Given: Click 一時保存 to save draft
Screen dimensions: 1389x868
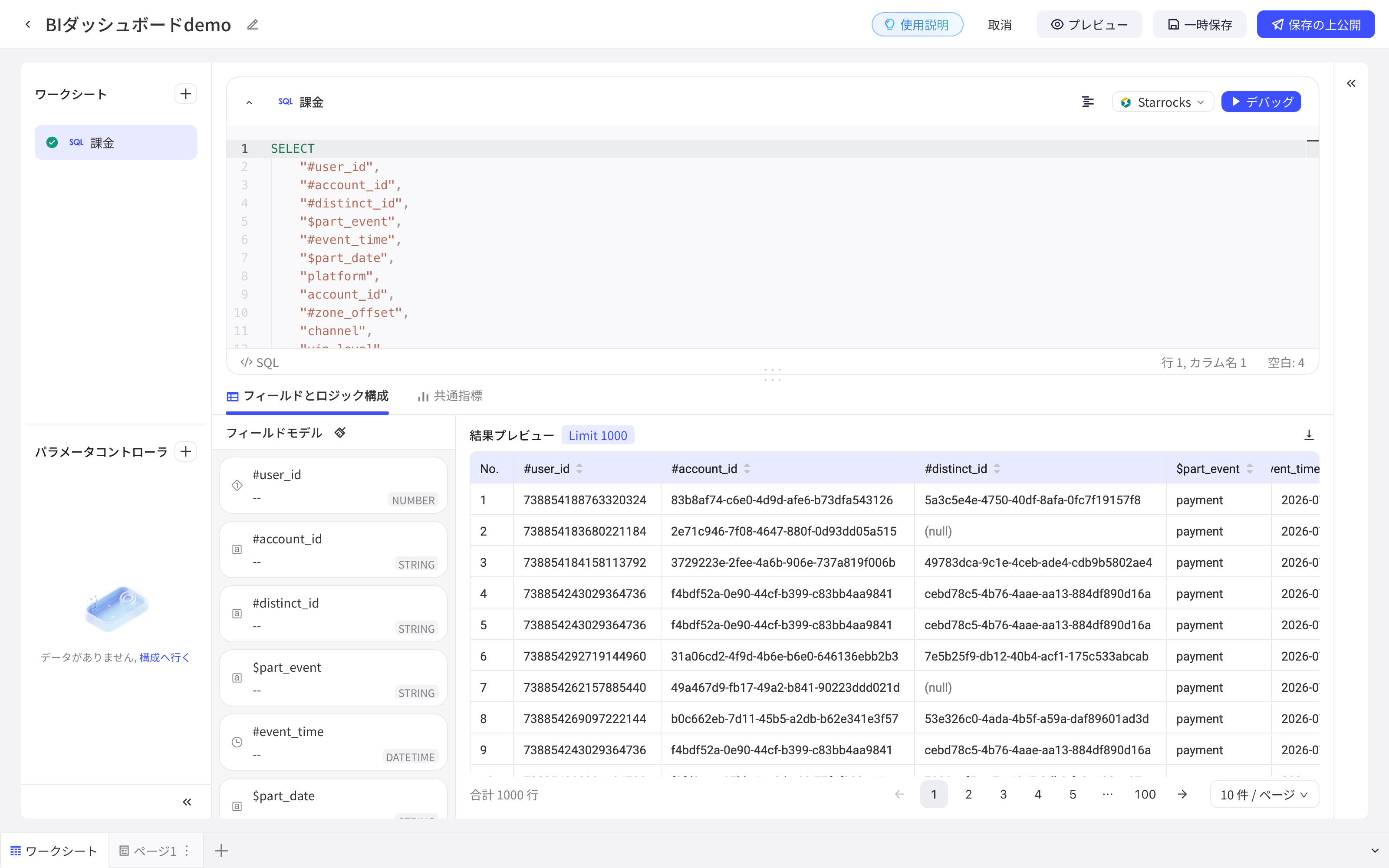Looking at the screenshot, I should (1200, 25).
